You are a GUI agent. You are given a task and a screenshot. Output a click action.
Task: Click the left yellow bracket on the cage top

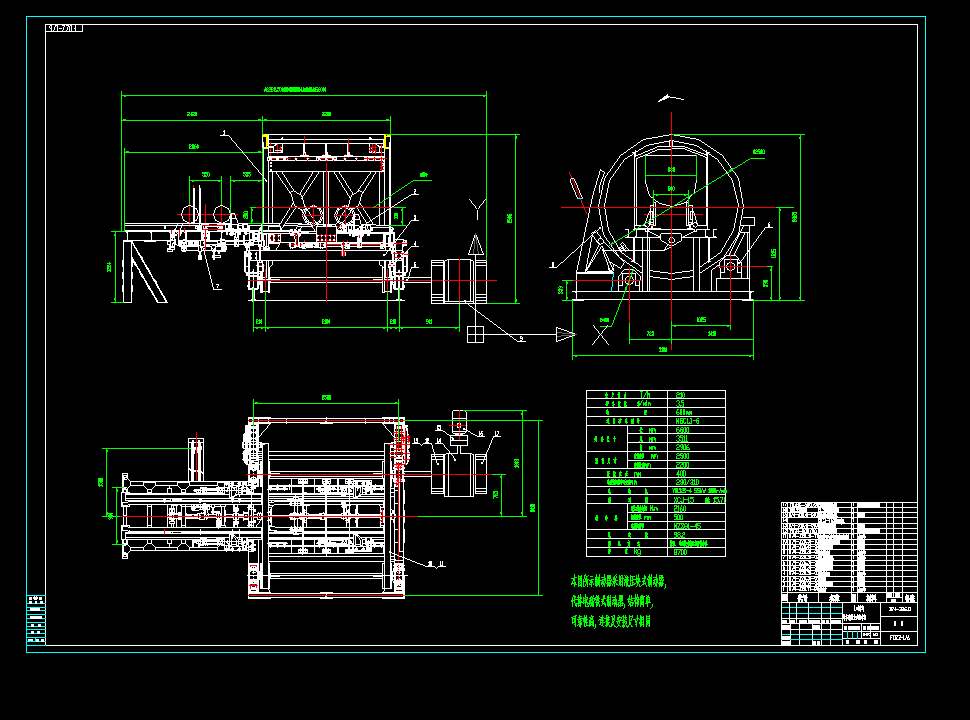pyautogui.click(x=266, y=141)
